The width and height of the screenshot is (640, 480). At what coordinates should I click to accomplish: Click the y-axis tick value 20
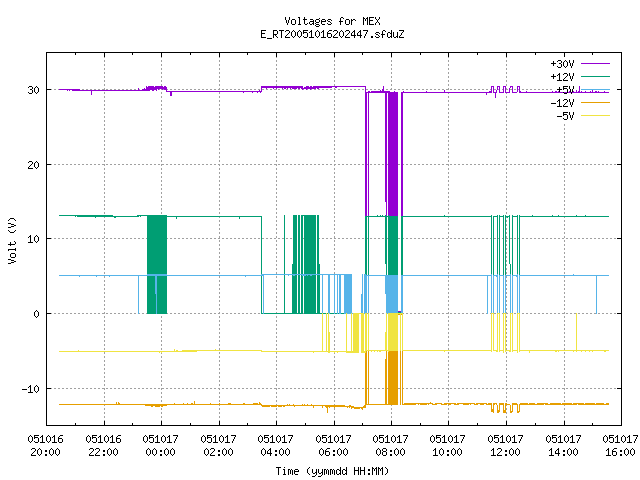point(33,165)
